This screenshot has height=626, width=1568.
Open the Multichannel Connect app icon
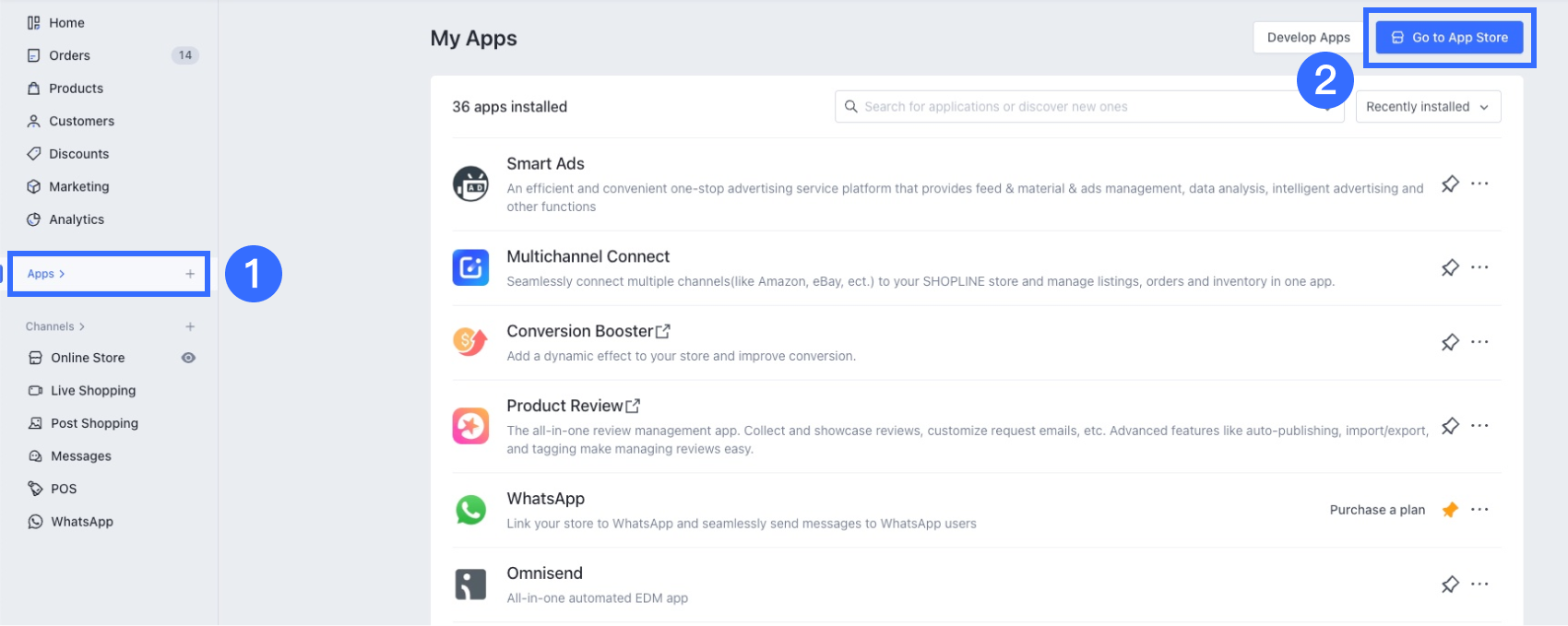[x=470, y=267]
